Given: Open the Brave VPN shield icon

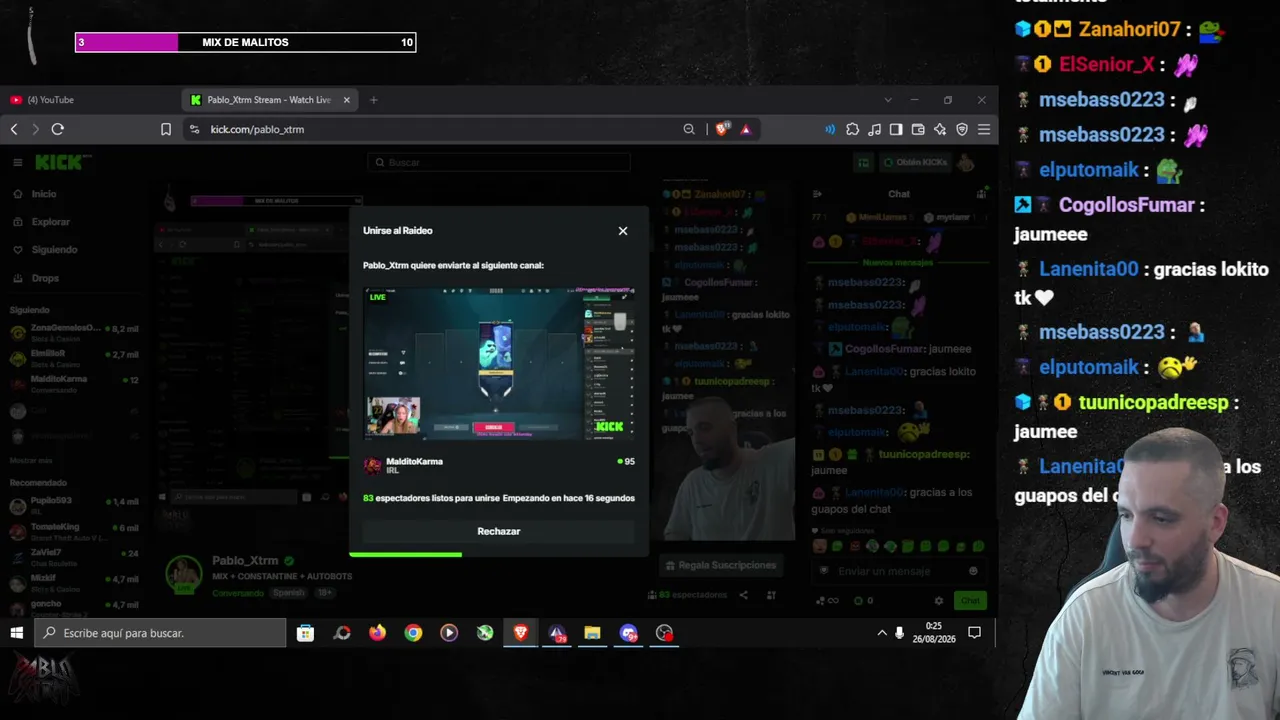Looking at the screenshot, I should pyautogui.click(x=962, y=129).
